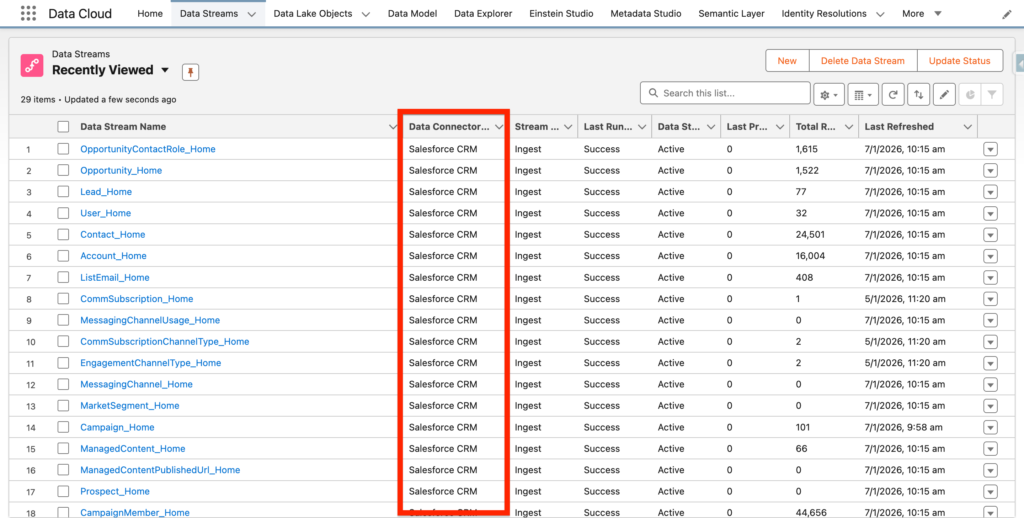The height and width of the screenshot is (518, 1024).
Task: Open the Account_Home data stream link
Action: coord(113,256)
